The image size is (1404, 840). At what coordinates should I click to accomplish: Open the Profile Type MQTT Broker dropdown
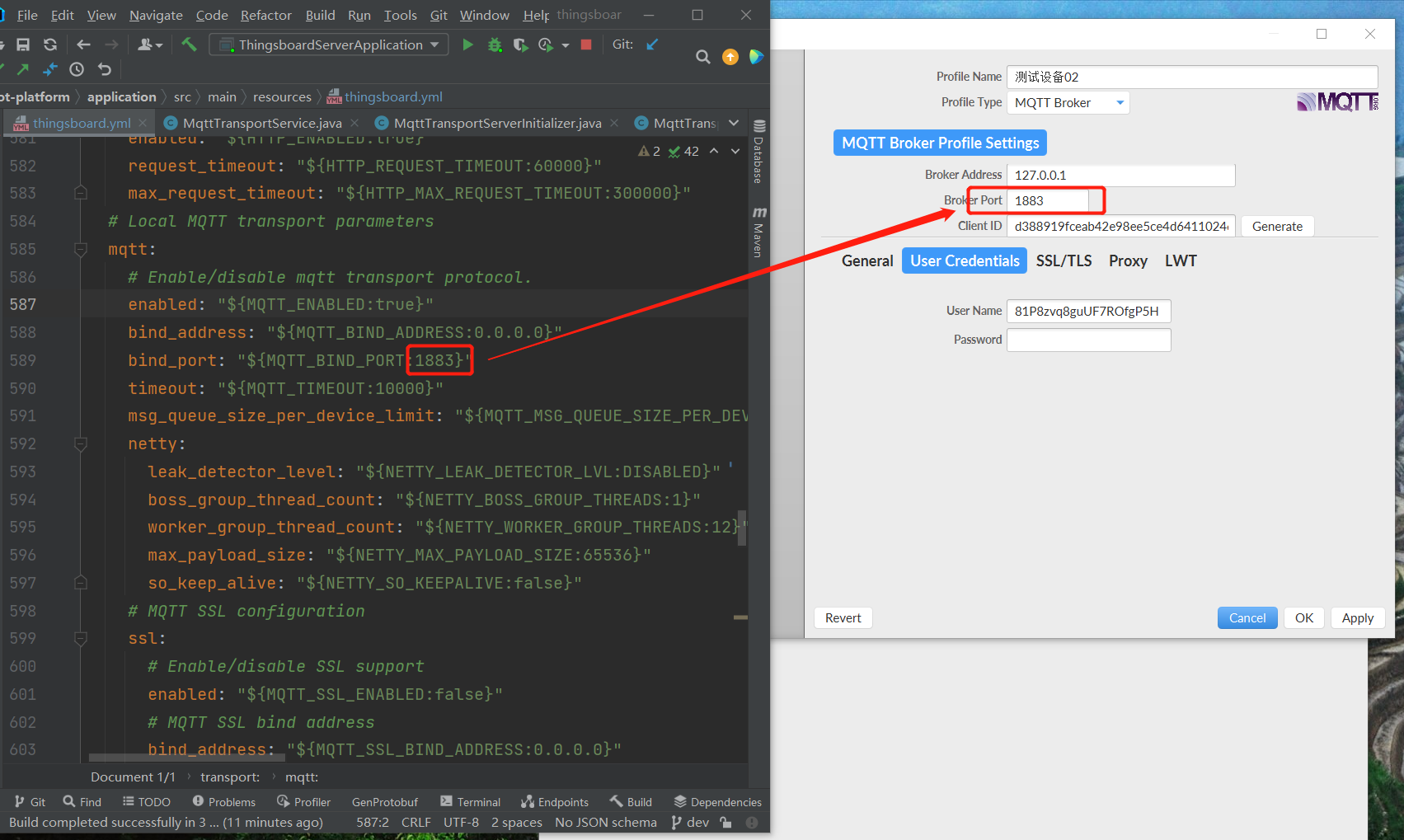[1068, 102]
